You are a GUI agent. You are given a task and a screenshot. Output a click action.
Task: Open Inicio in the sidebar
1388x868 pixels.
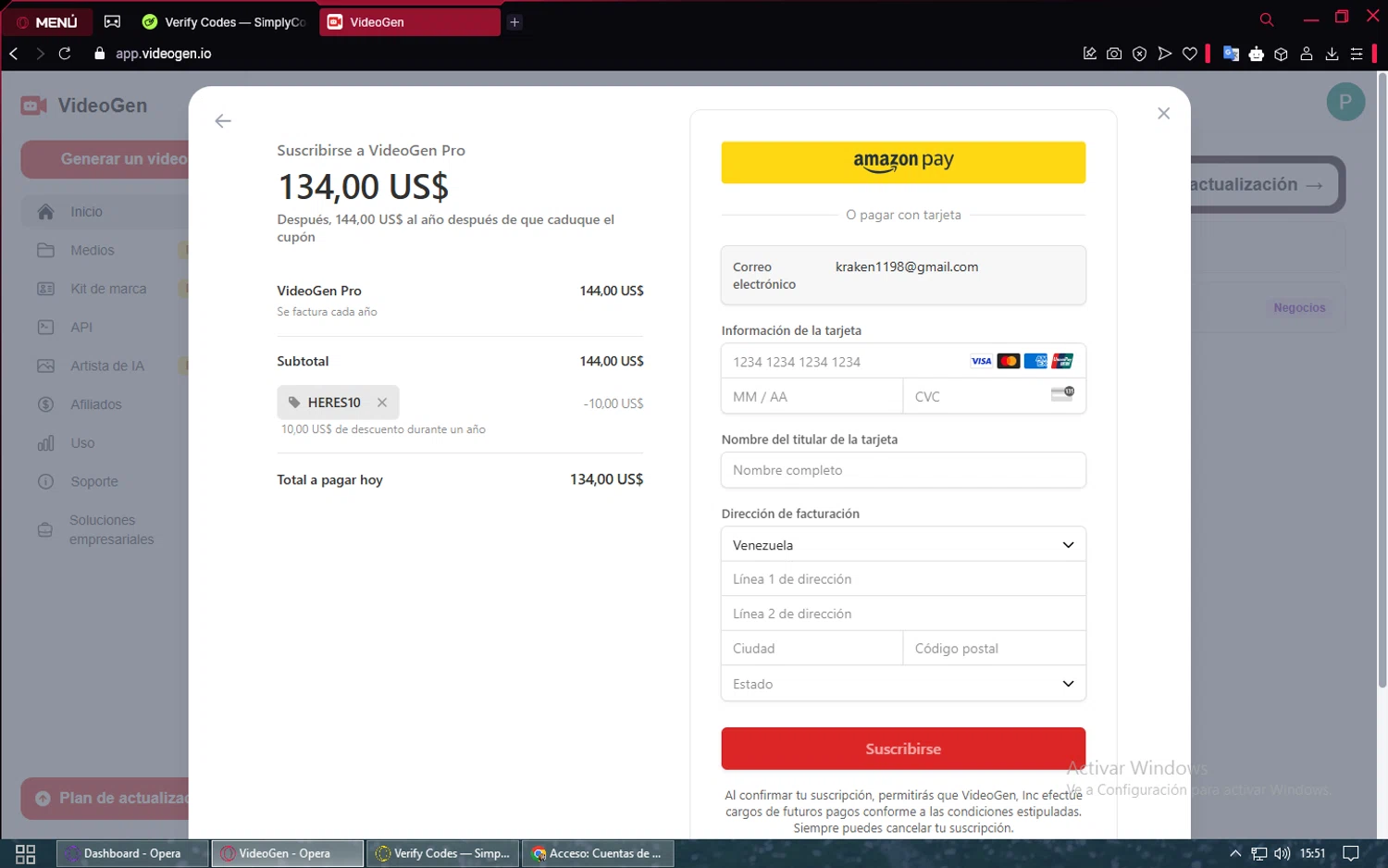pos(105,212)
